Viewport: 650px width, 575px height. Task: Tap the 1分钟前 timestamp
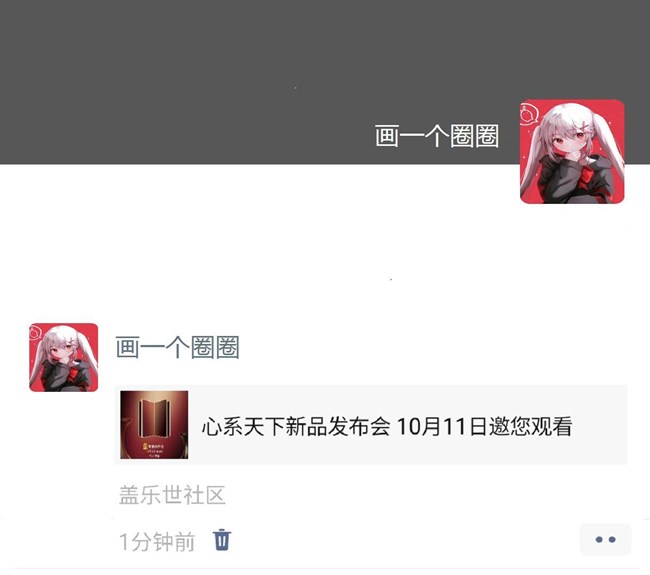[x=157, y=542]
